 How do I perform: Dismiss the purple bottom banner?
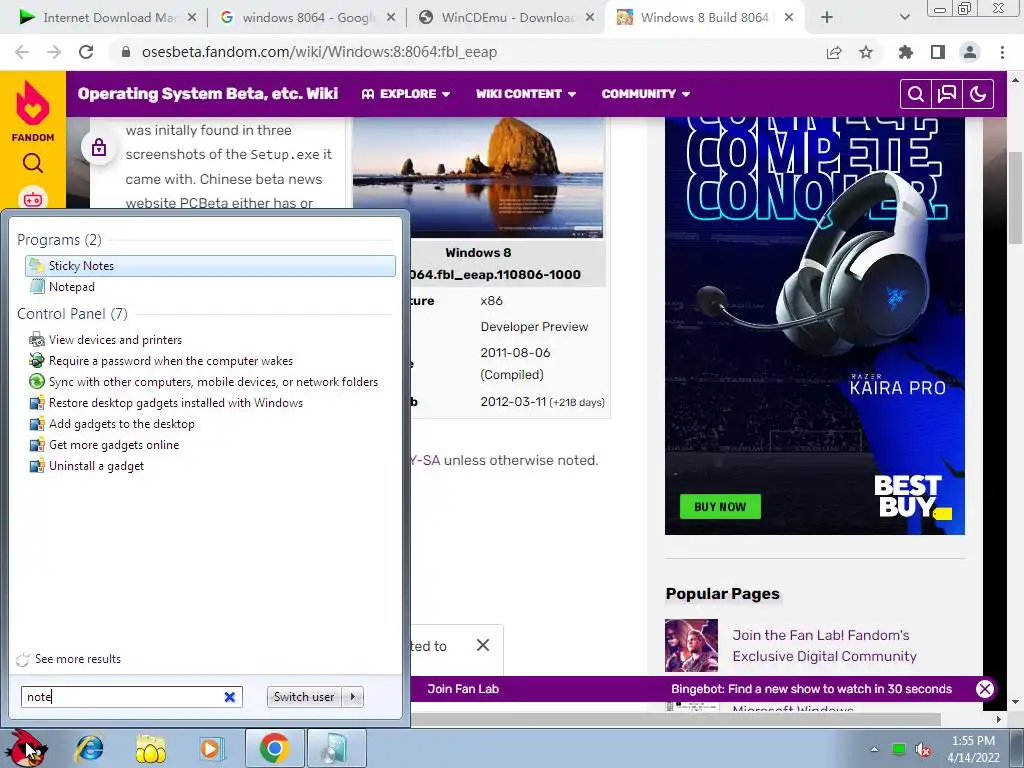tap(985, 689)
